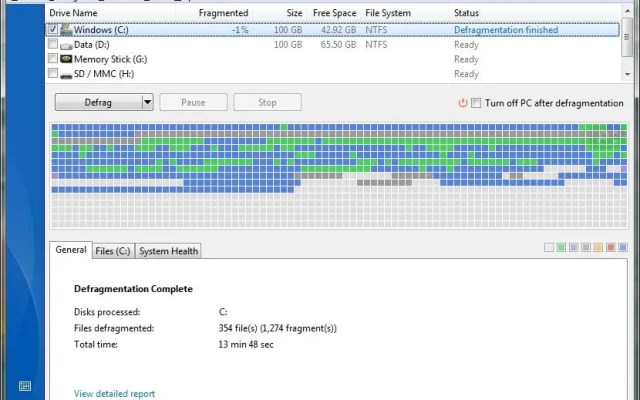Click the 13 min 48 sec total time
This screenshot has height=400, width=640.
point(246,344)
